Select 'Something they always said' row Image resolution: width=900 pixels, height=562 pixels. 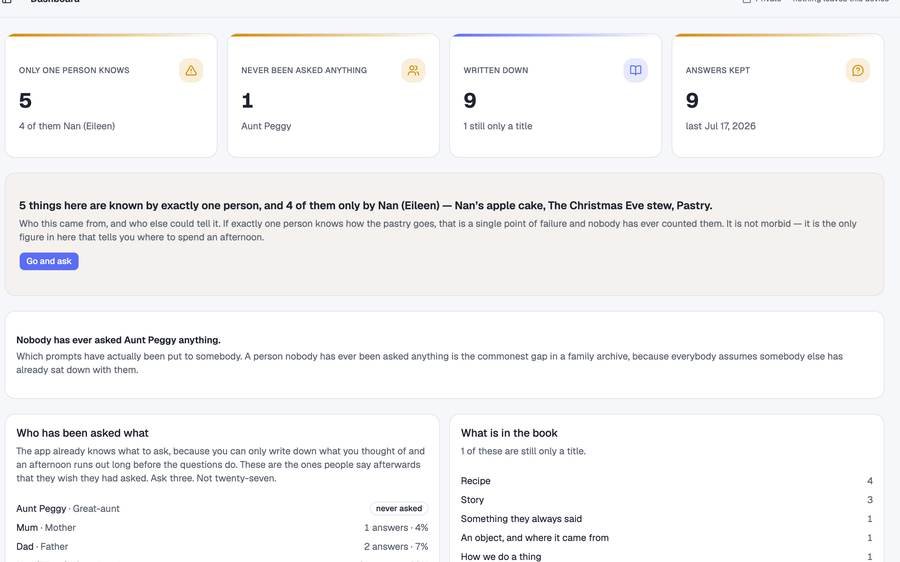(667, 518)
